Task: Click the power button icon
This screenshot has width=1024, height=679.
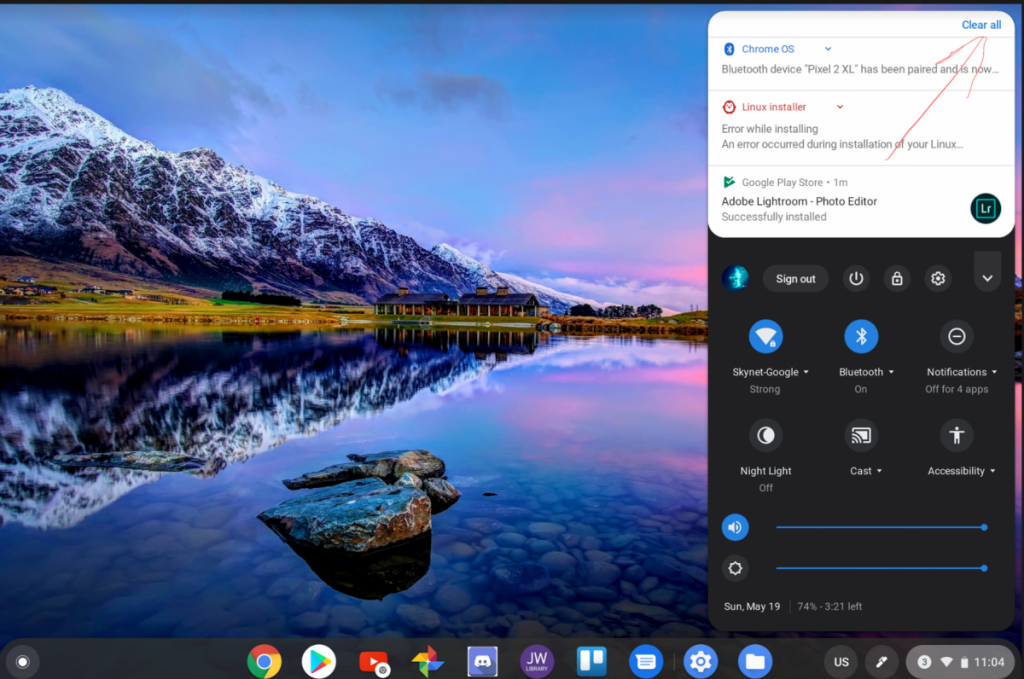Action: tap(856, 279)
